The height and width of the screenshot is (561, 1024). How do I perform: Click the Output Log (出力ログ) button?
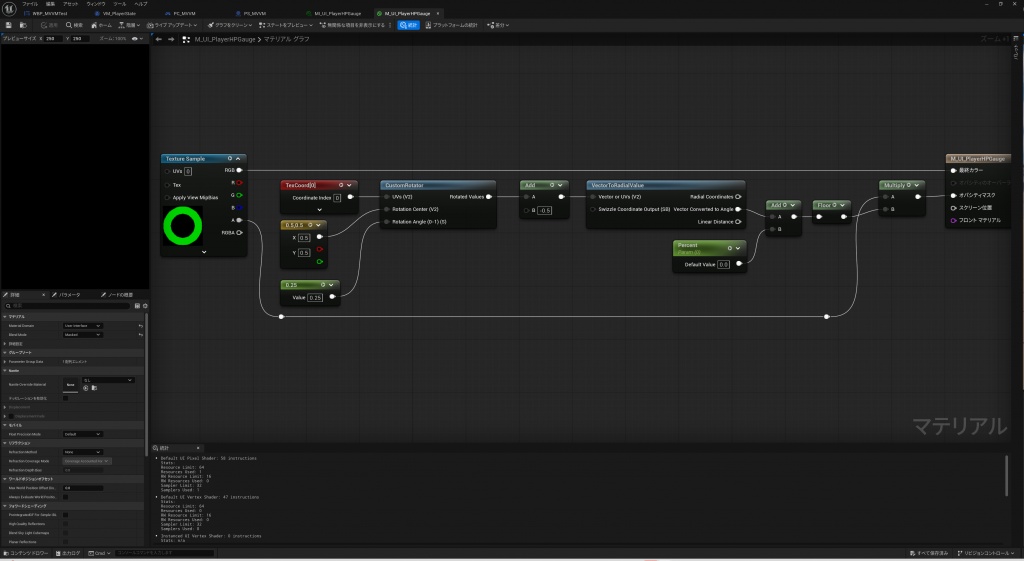tap(71, 553)
